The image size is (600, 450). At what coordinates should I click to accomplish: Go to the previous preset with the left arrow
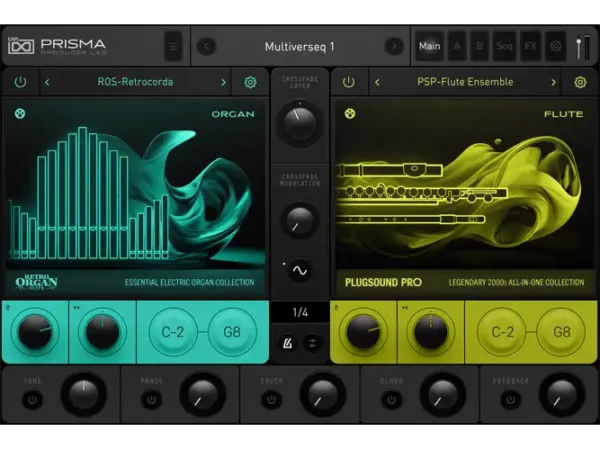(206, 47)
